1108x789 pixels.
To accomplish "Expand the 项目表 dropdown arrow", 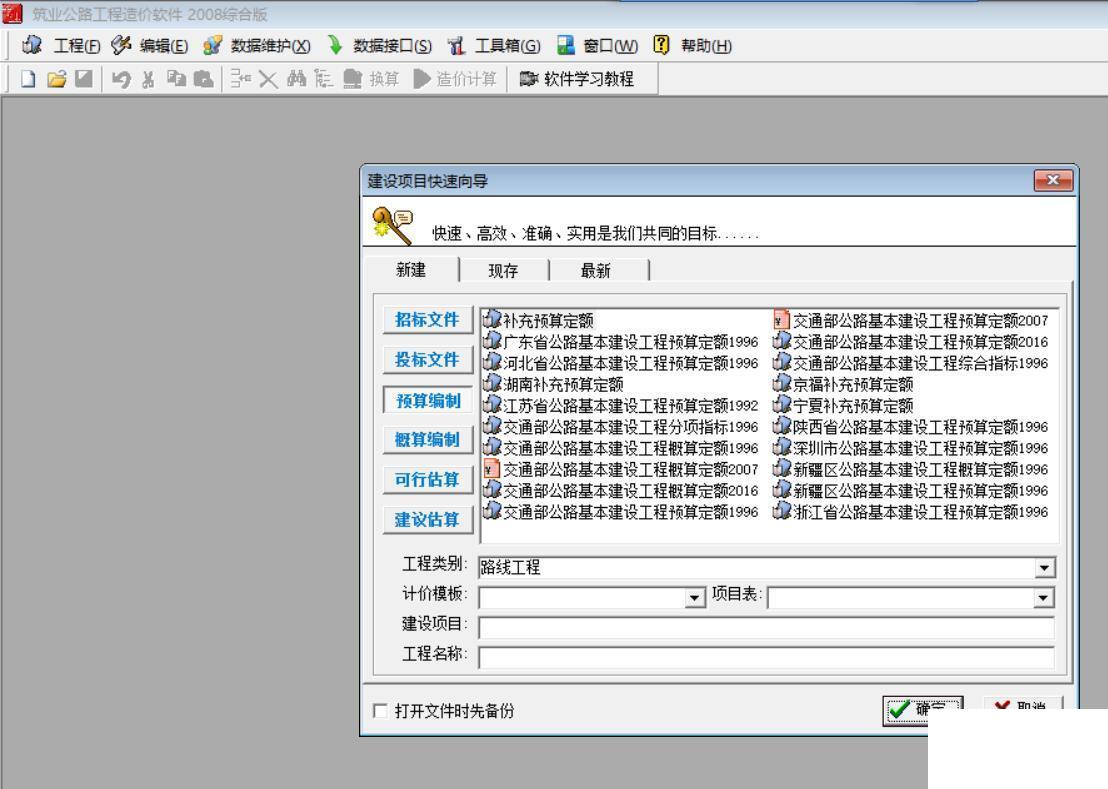I will pos(1044,598).
